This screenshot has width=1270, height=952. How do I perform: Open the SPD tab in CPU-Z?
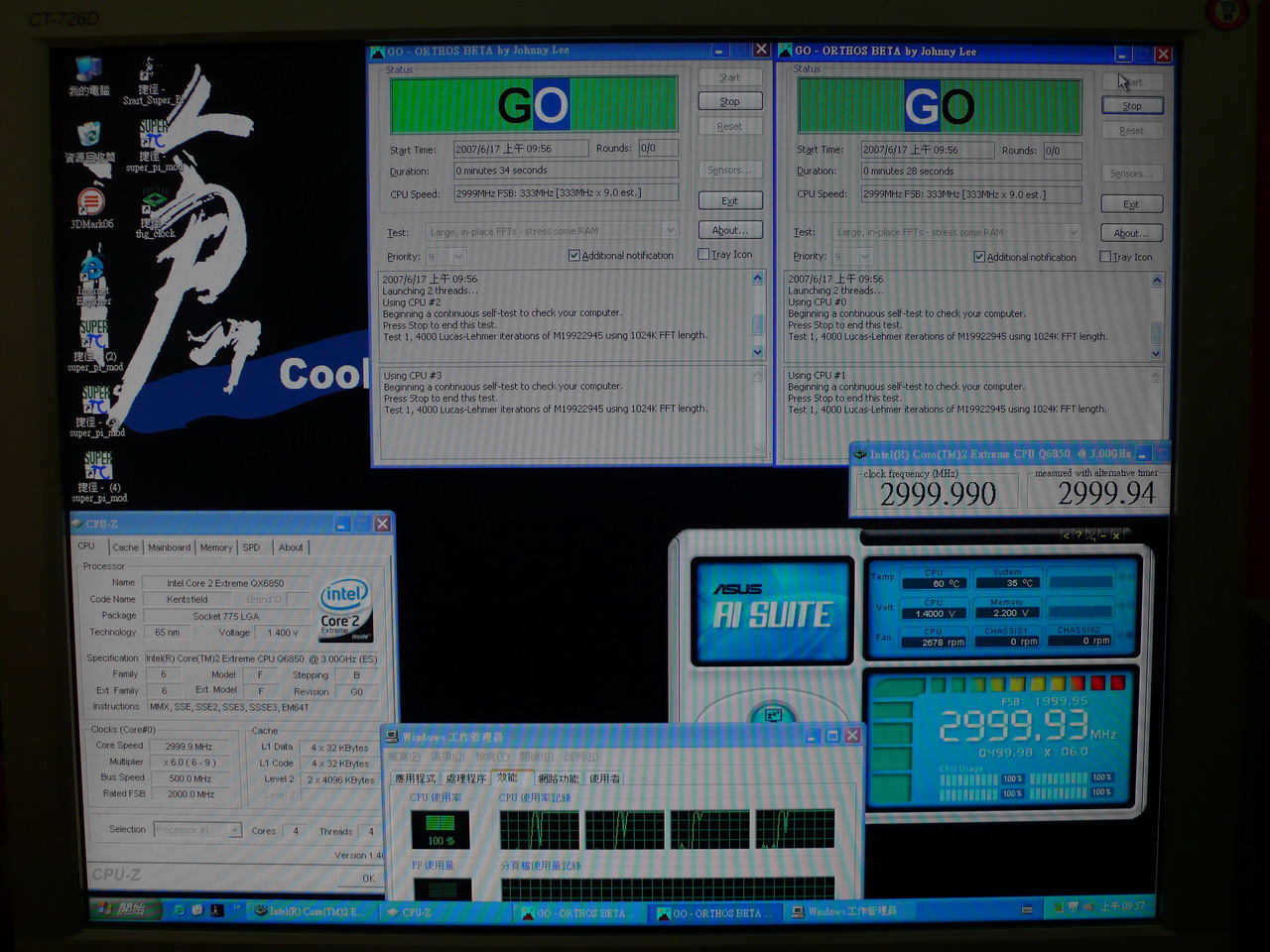coord(251,547)
